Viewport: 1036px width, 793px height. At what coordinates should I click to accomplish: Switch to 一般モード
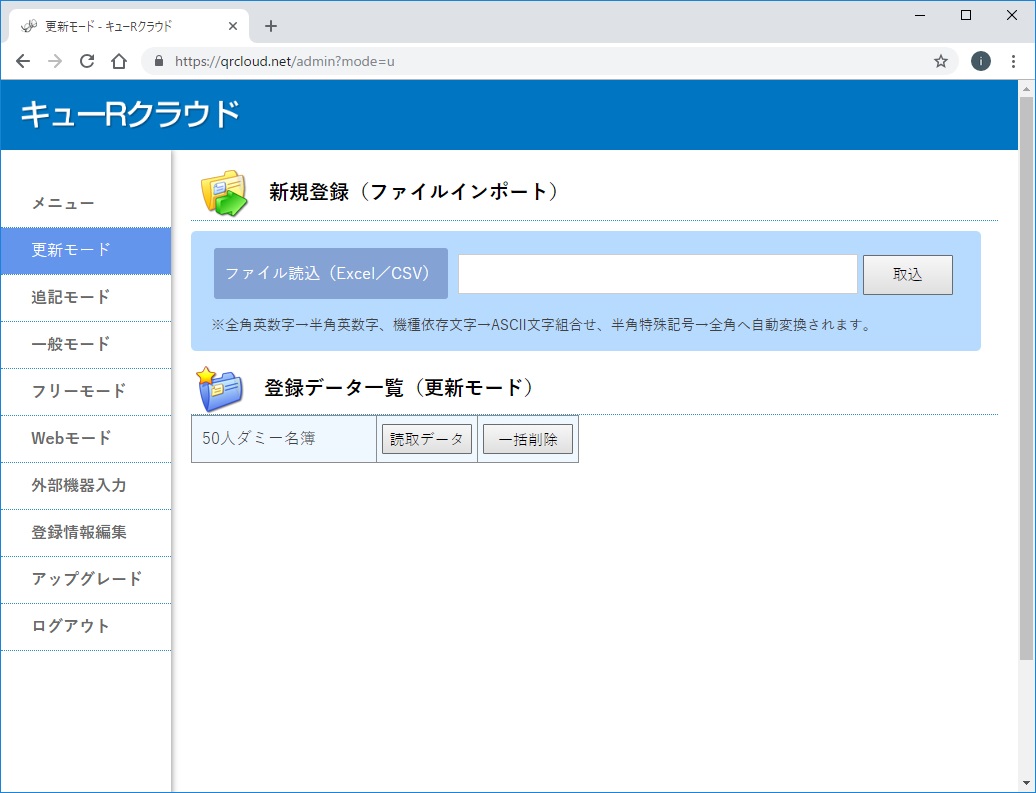pos(86,344)
